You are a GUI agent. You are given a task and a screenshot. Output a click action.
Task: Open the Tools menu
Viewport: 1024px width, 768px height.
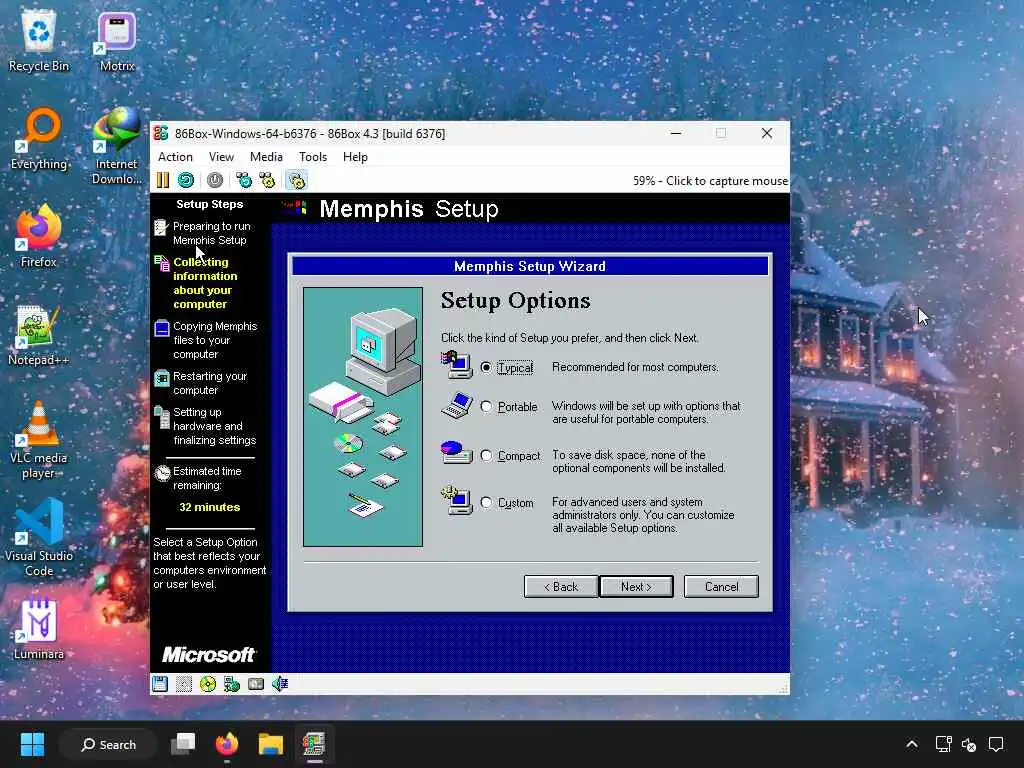tap(313, 157)
